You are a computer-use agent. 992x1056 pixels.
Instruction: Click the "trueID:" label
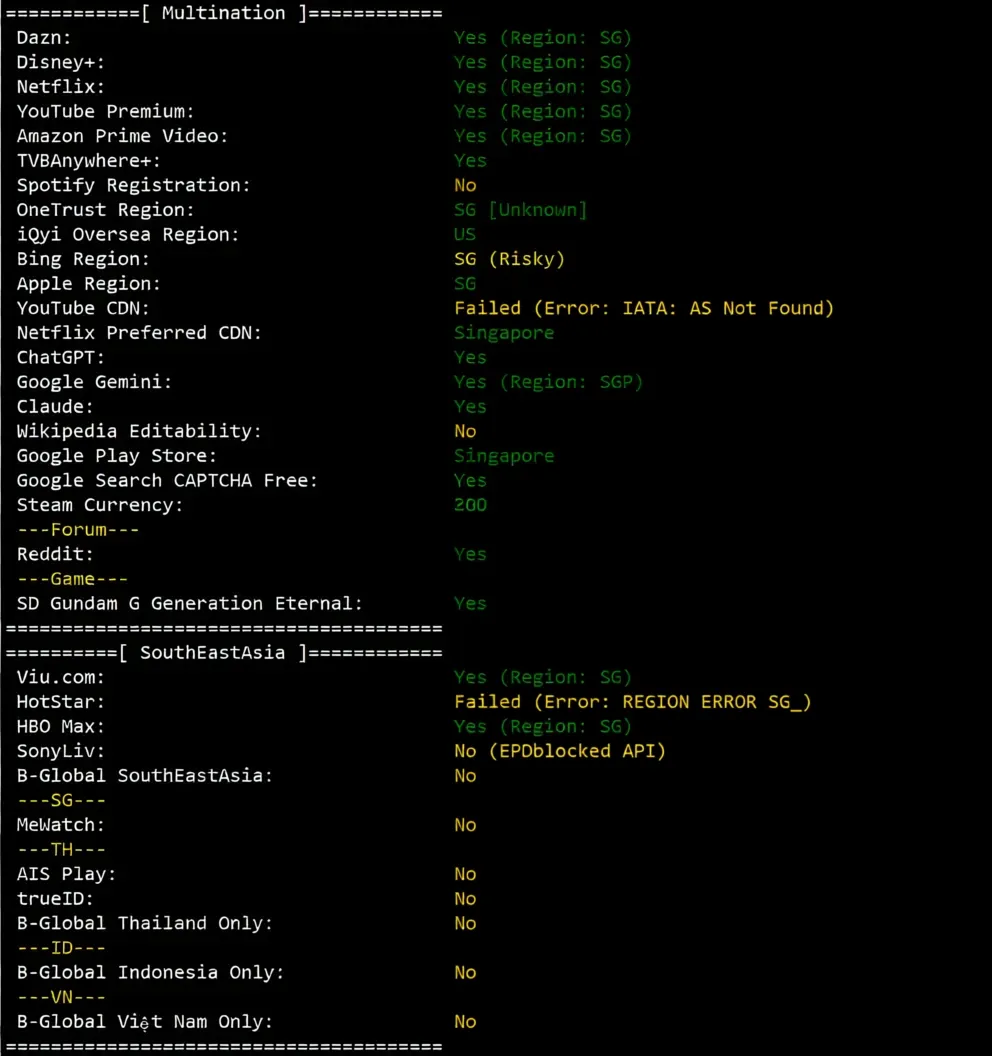[55, 899]
